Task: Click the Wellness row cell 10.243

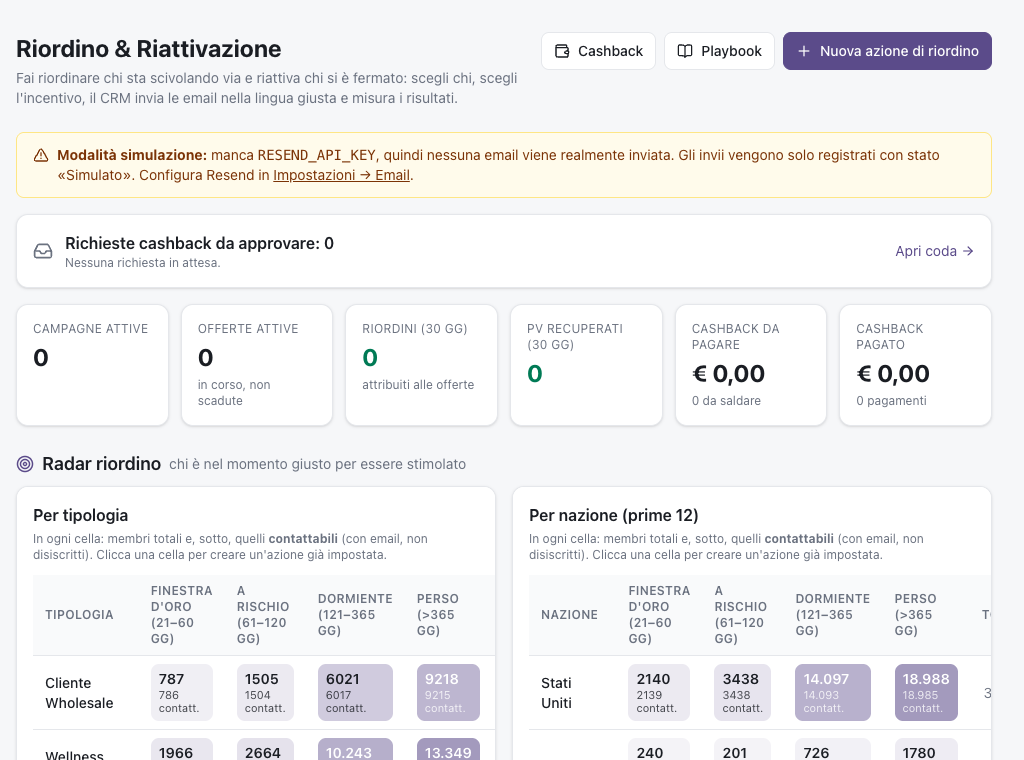Action: click(355, 750)
